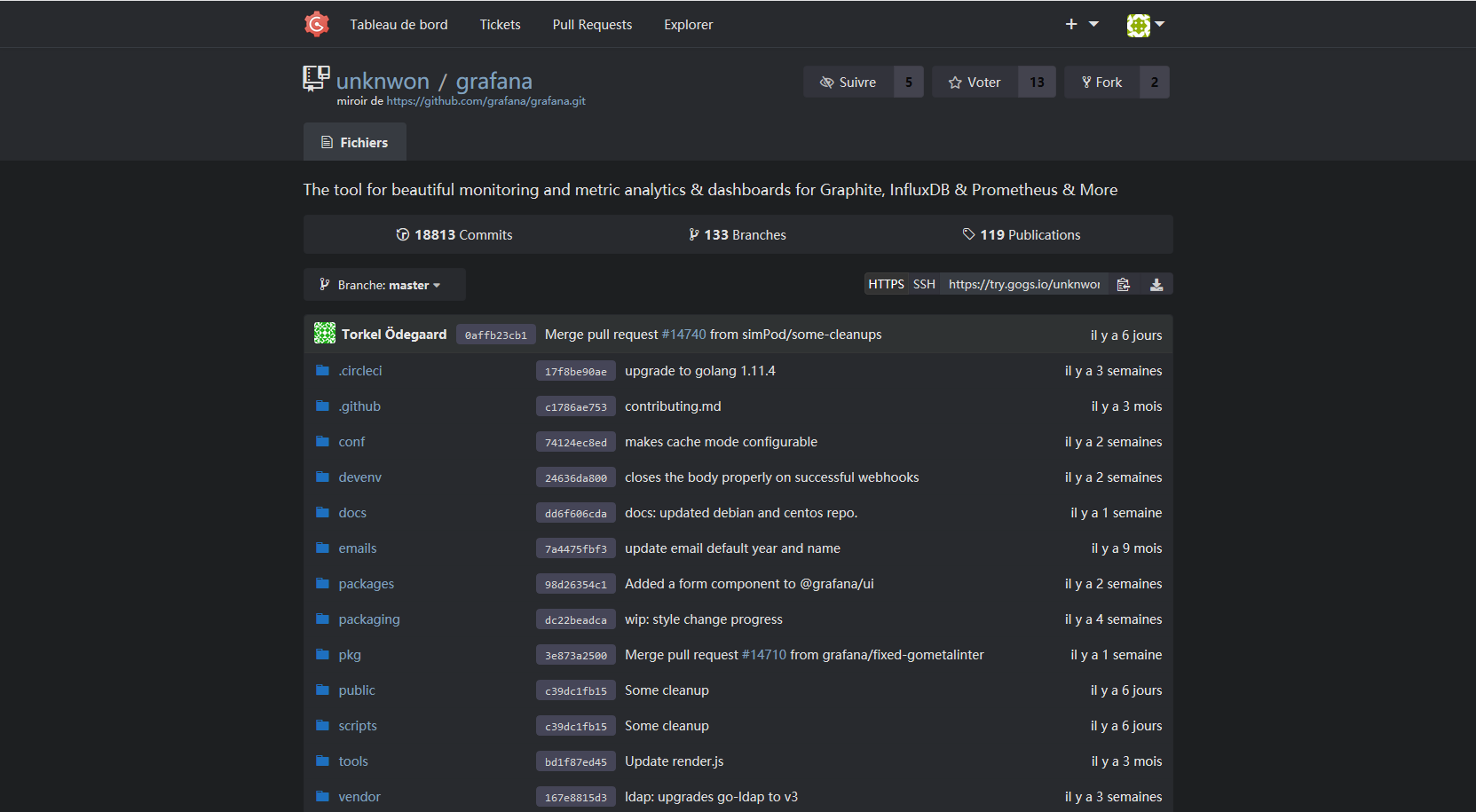Click commit badge dd6f606cda for docs update
The image size is (1476, 812).
575,512
